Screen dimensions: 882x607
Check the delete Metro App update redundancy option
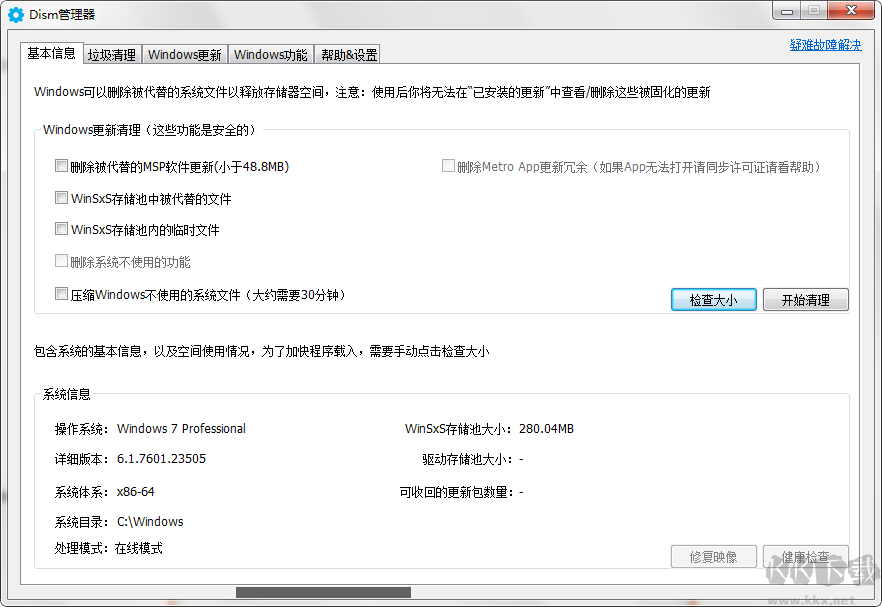coord(448,166)
